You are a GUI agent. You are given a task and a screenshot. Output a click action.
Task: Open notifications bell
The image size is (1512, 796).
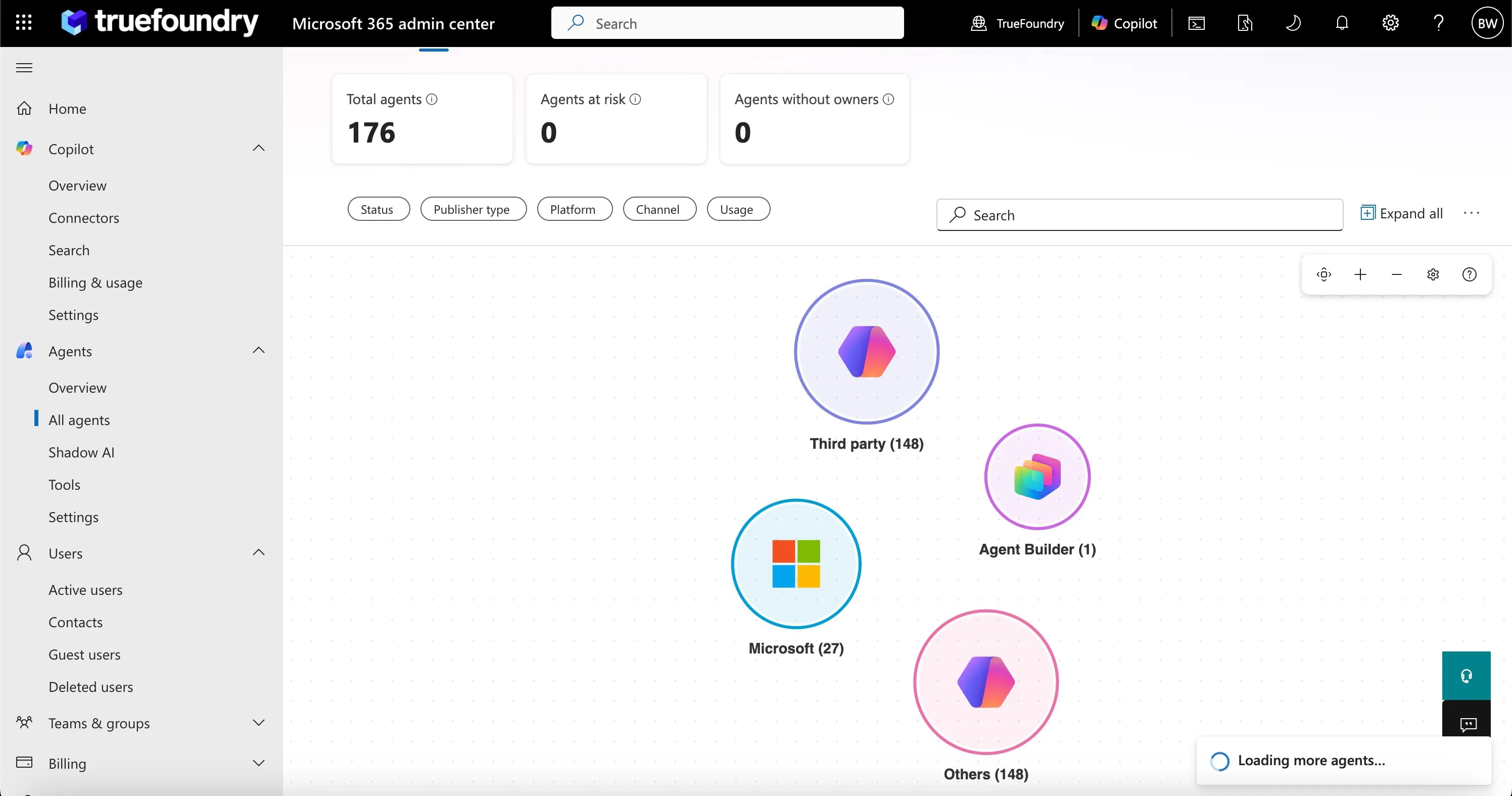pyautogui.click(x=1342, y=23)
